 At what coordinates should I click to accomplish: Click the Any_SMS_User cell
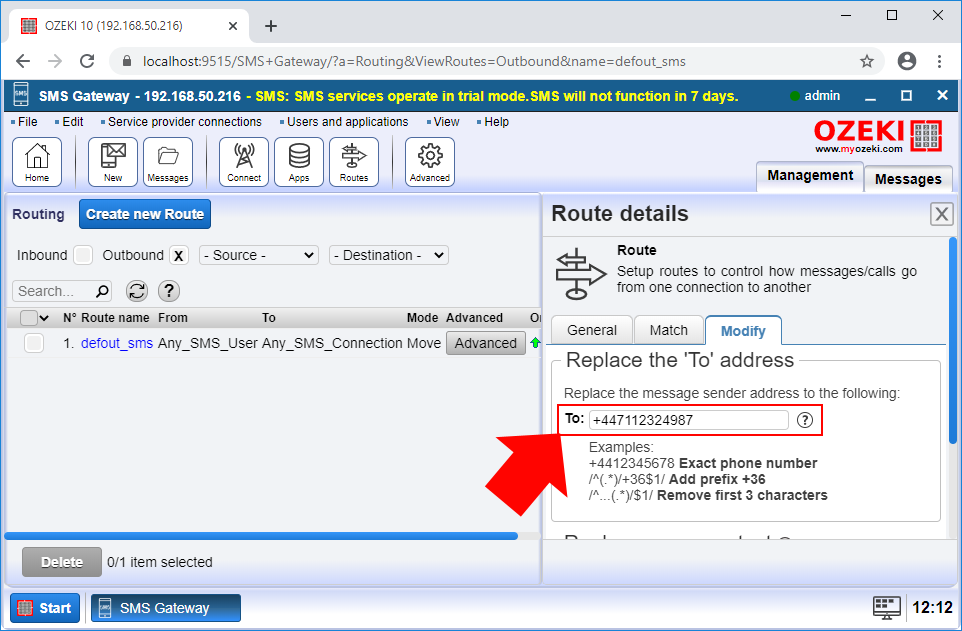(x=207, y=343)
